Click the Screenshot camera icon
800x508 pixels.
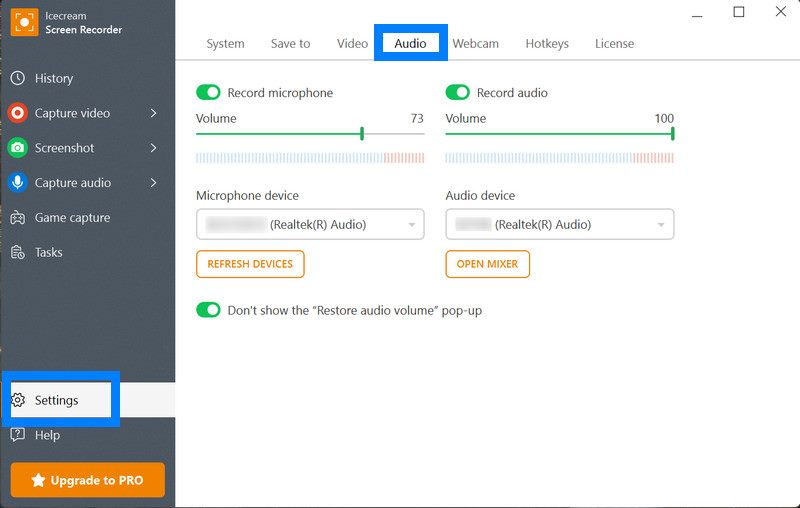click(x=17, y=148)
